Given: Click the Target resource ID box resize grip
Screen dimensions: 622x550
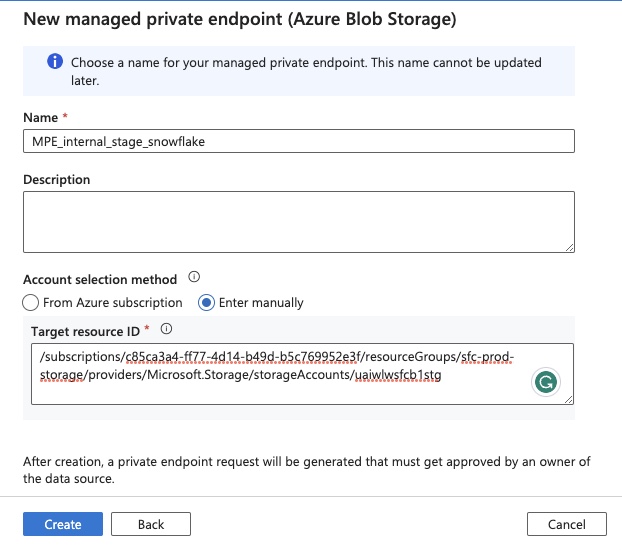Looking at the screenshot, I should tap(568, 399).
